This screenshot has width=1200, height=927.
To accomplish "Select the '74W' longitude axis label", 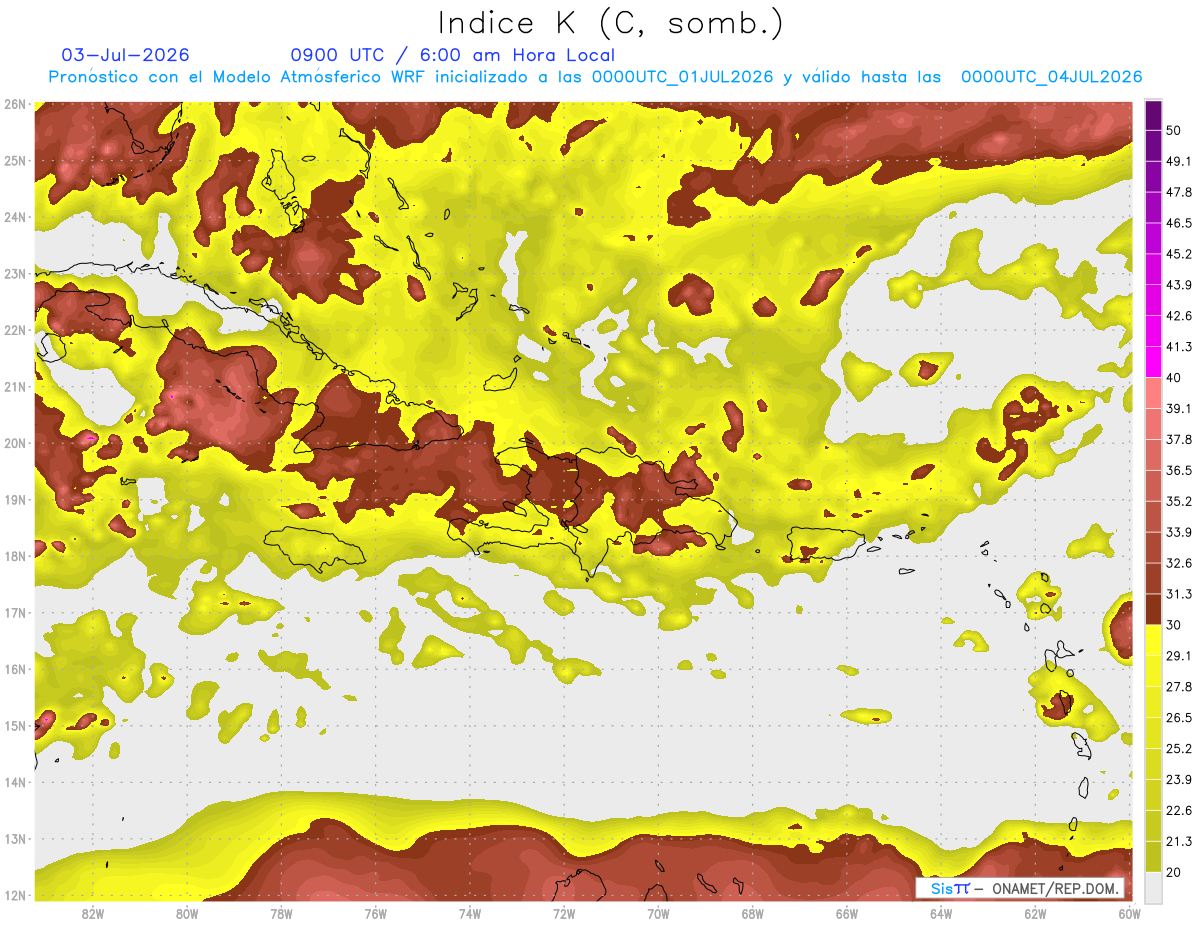I will (470, 914).
